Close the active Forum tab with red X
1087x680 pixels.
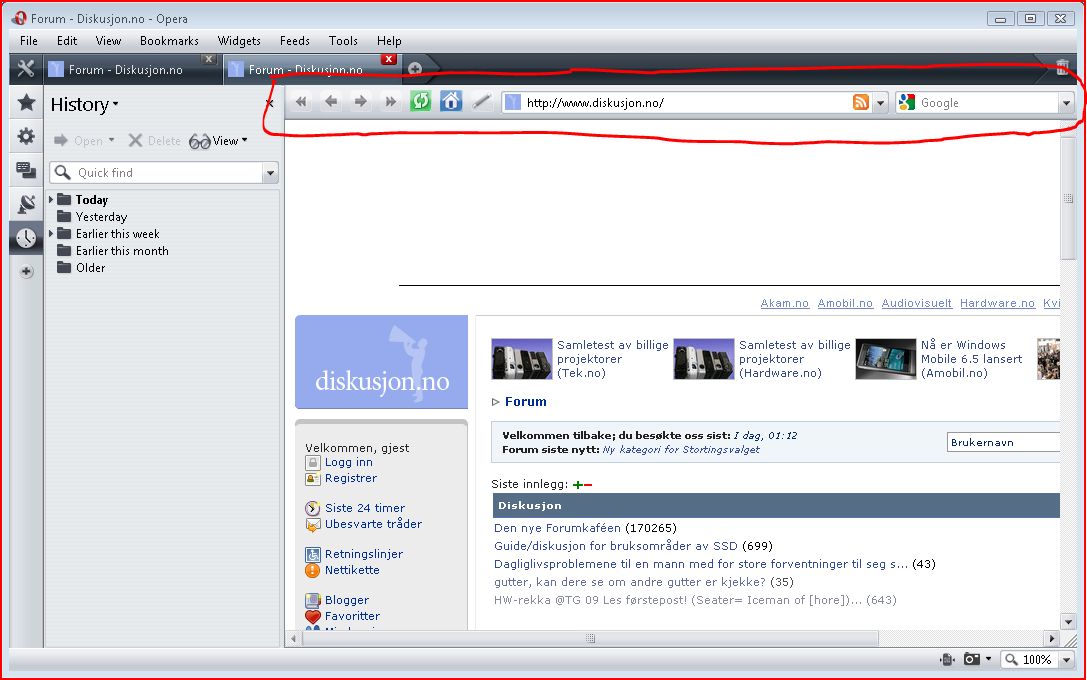389,60
